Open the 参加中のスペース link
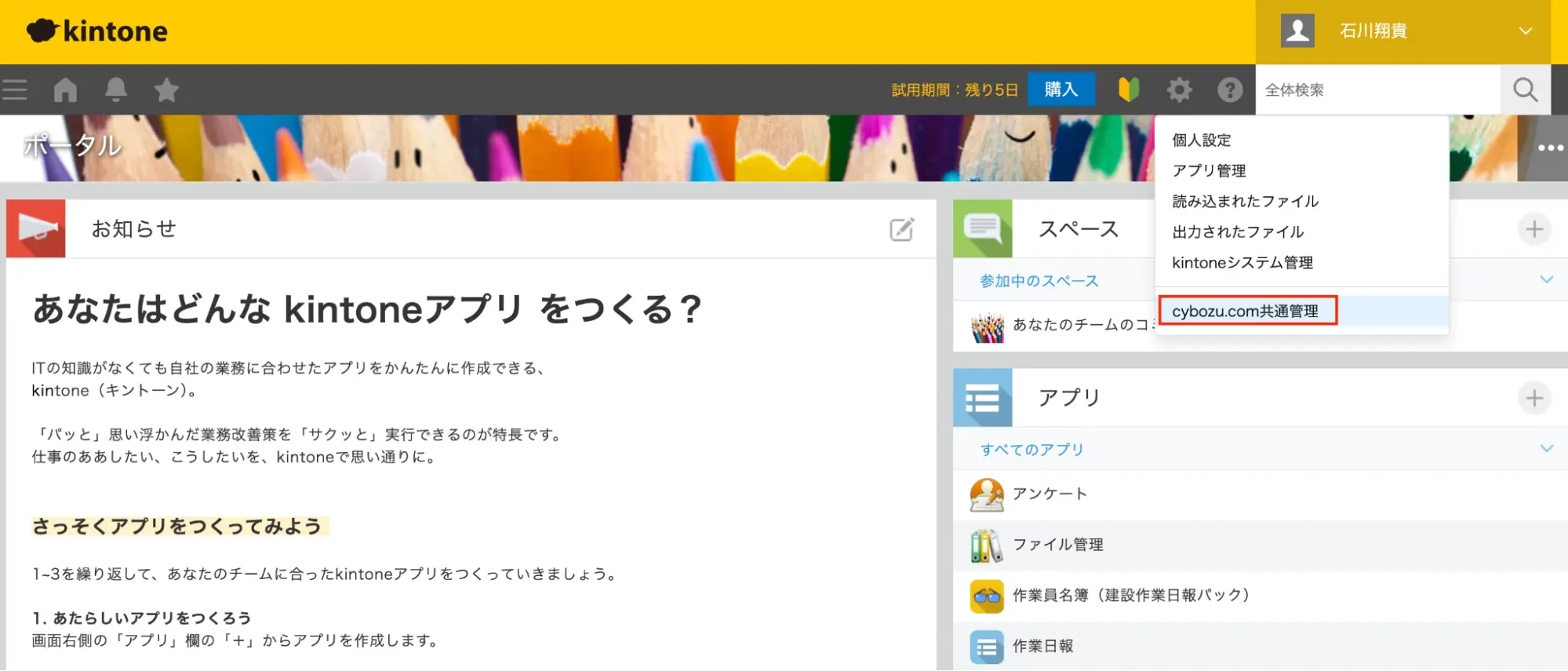This screenshot has width=1568, height=671. 1039,281
